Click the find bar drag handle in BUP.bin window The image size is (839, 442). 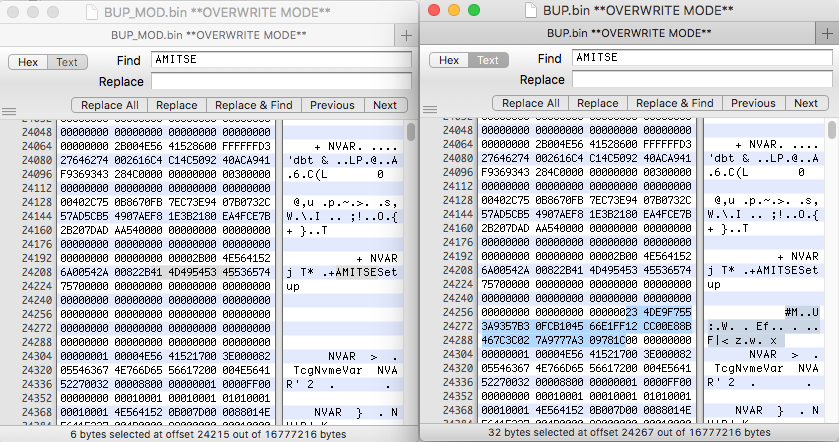pyautogui.click(x=430, y=109)
